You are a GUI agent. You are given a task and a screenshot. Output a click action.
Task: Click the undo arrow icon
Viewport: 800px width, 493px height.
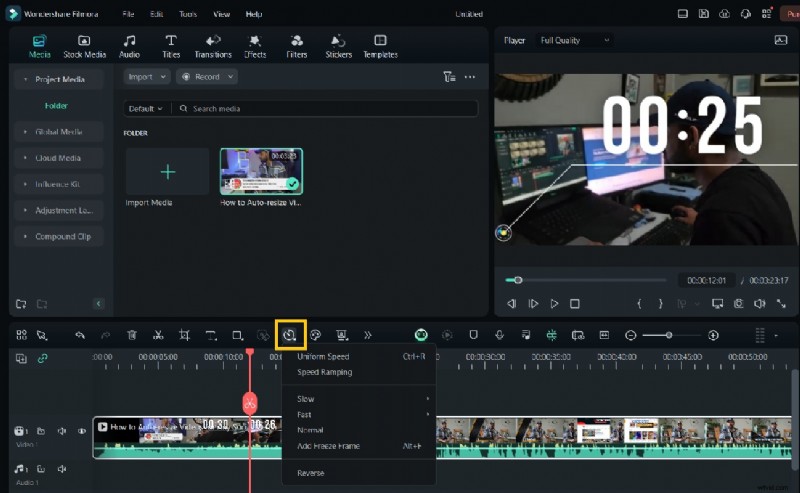(80, 335)
